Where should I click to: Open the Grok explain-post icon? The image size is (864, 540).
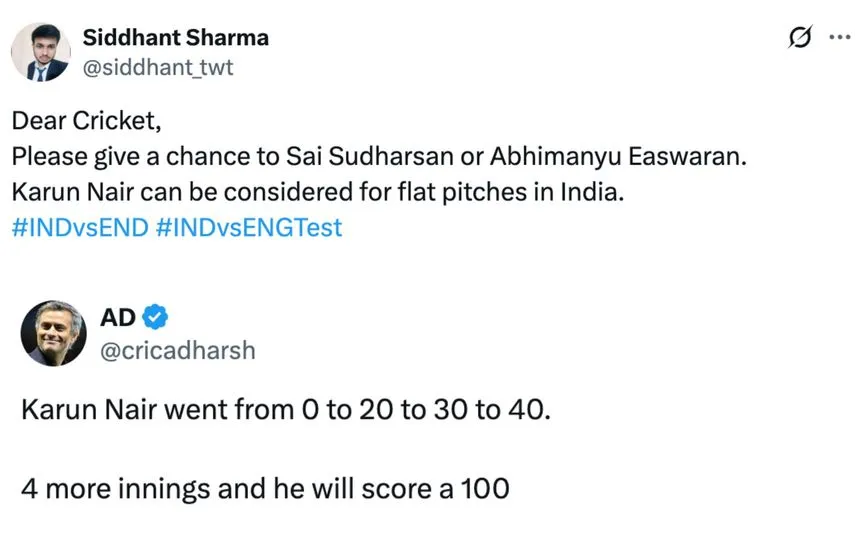(x=800, y=37)
